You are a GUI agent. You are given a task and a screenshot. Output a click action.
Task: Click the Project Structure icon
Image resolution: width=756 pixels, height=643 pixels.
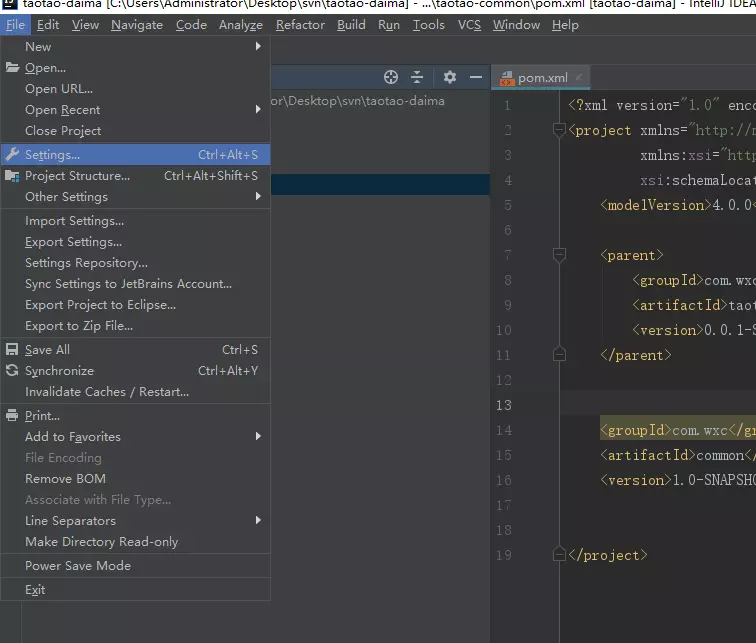tap(12, 175)
